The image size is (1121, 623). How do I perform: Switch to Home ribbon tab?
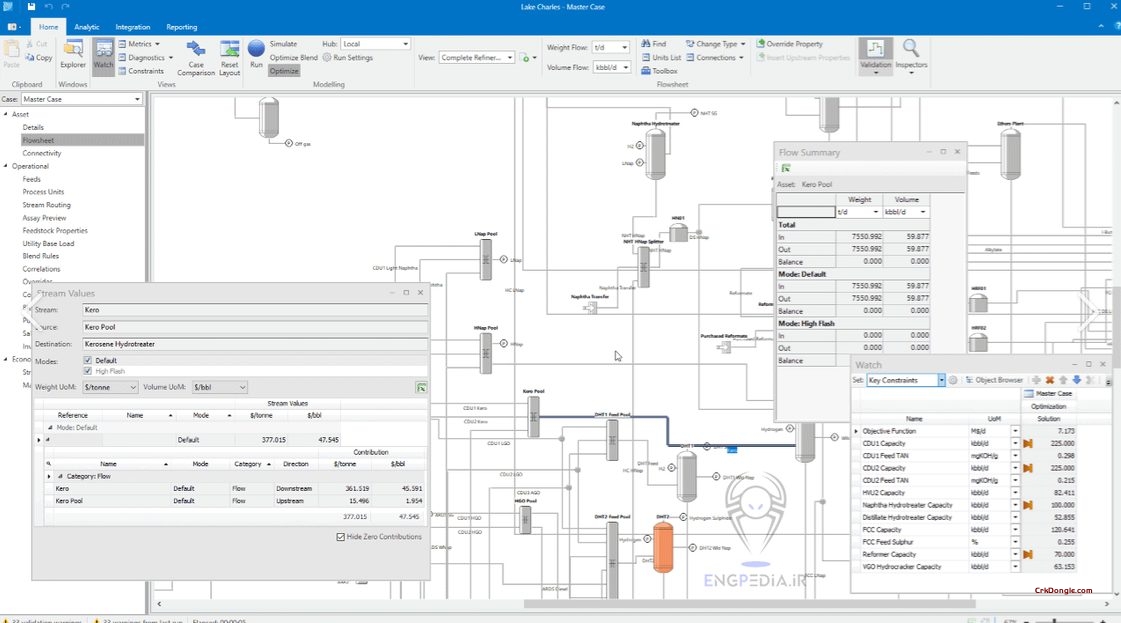pyautogui.click(x=49, y=27)
